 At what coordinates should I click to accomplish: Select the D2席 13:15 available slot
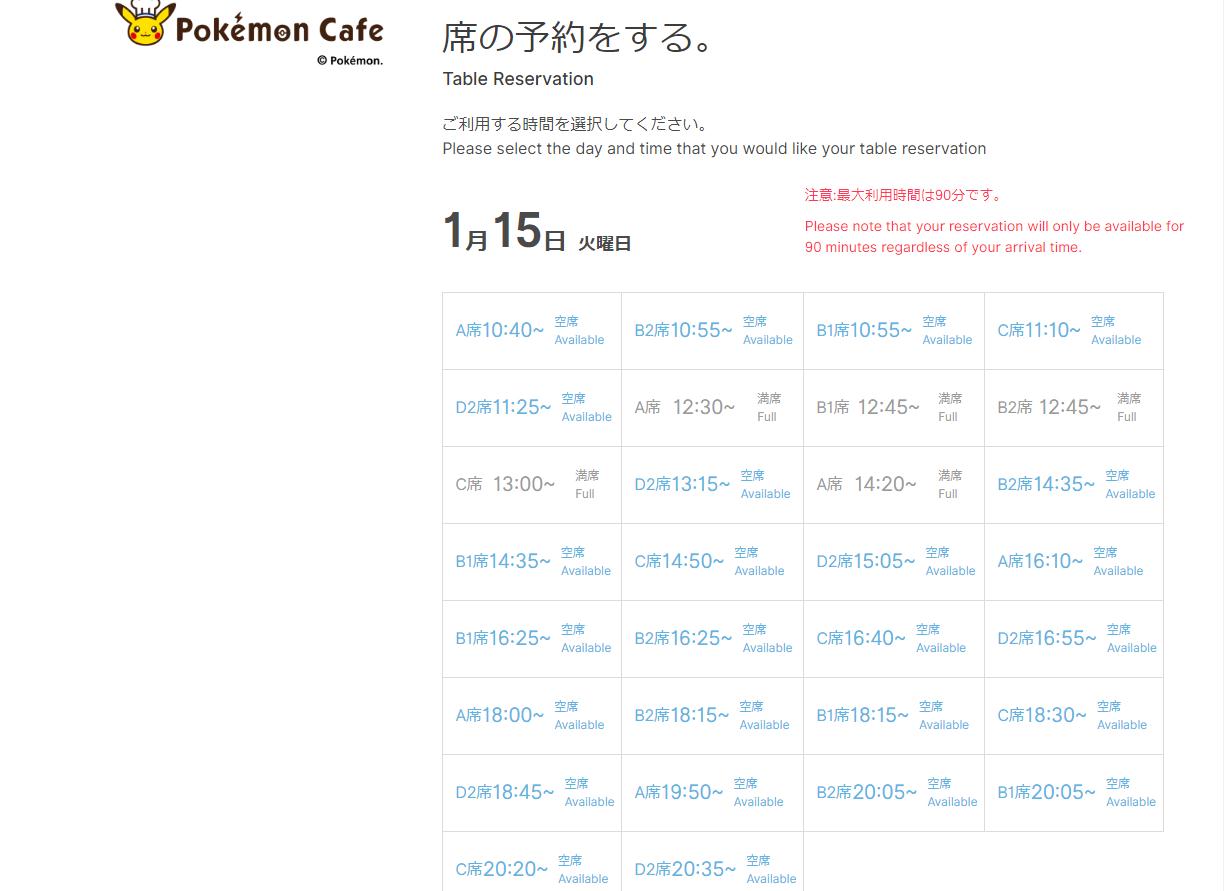tap(712, 485)
